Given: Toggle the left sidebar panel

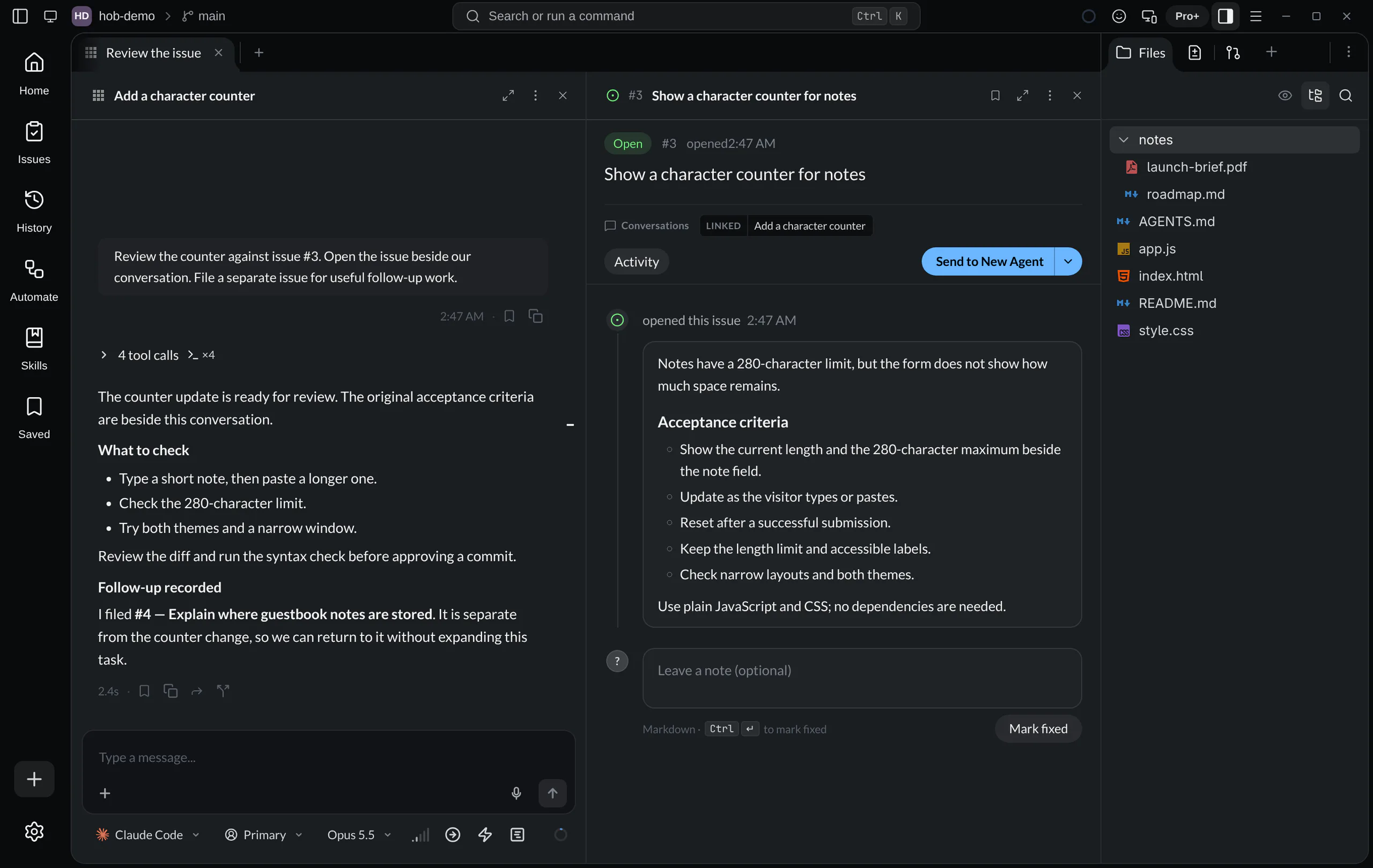Looking at the screenshot, I should click(x=20, y=16).
